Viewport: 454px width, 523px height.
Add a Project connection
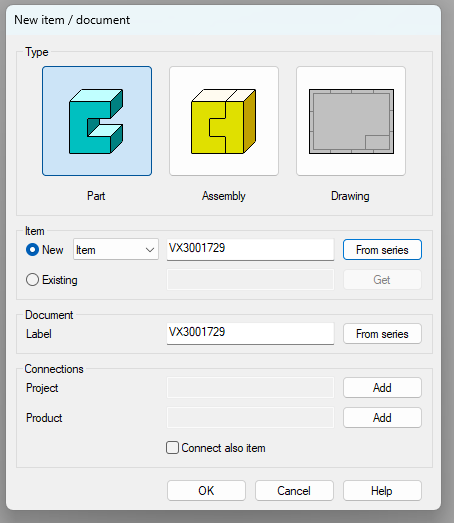click(382, 388)
